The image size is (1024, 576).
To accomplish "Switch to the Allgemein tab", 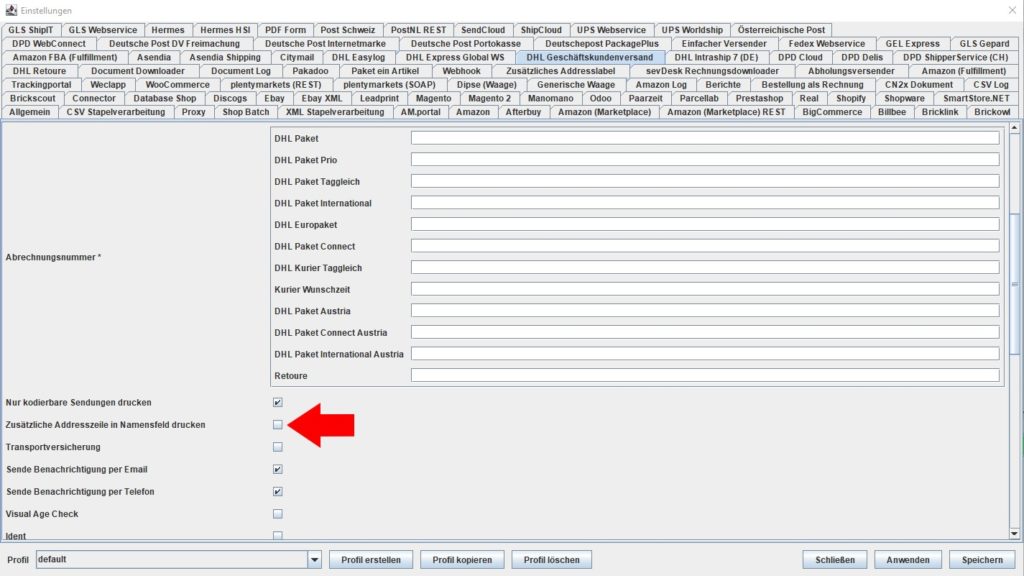I will pos(29,112).
